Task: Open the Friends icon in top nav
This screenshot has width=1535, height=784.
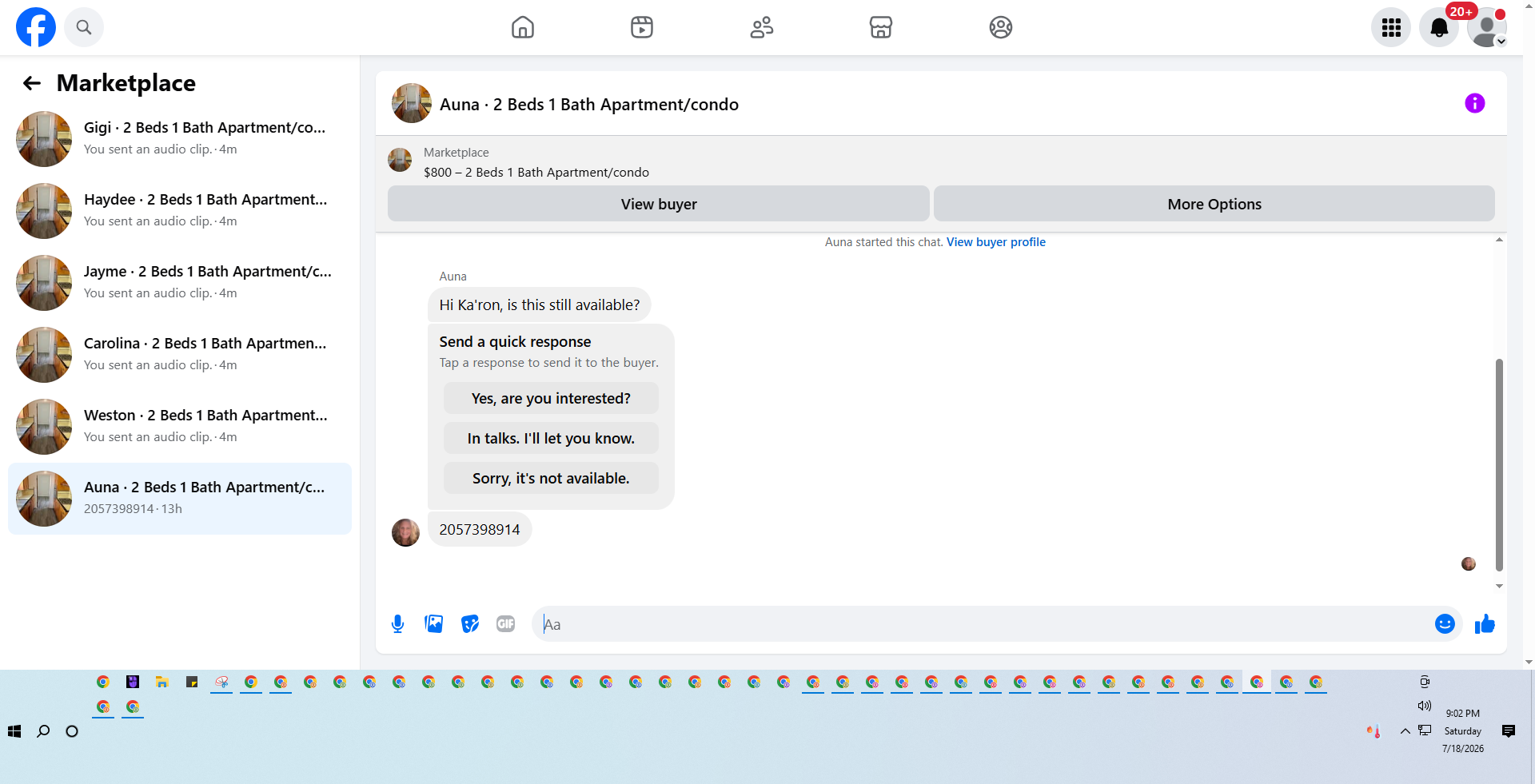Action: (762, 27)
